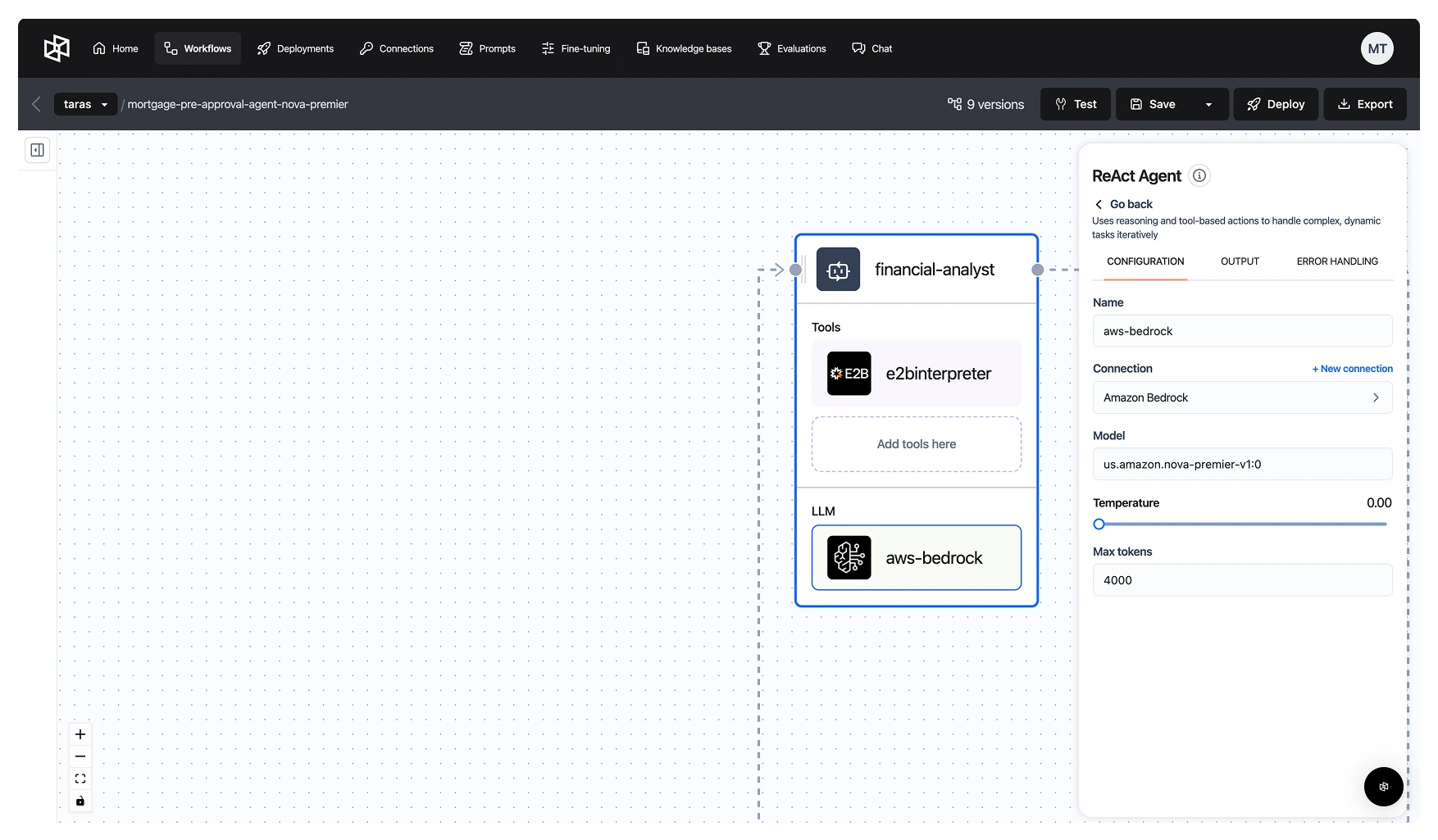Open the Evaluations page
The height and width of the screenshot is (840, 1438).
click(x=792, y=48)
